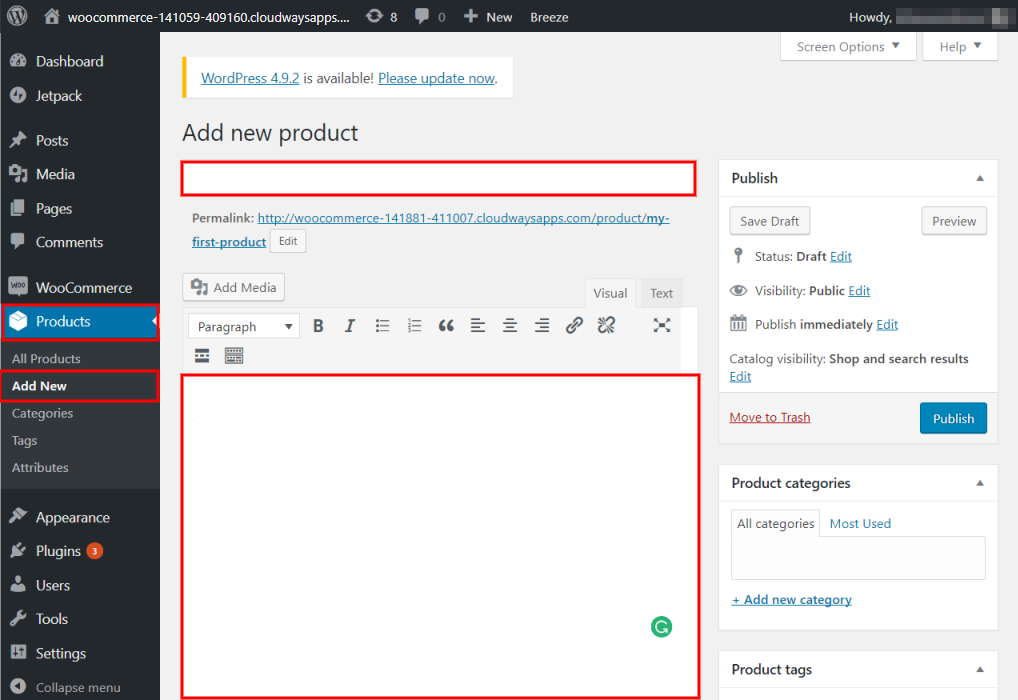Click the WordPress 4.9.2 link
1018x700 pixels.
pyautogui.click(x=250, y=78)
